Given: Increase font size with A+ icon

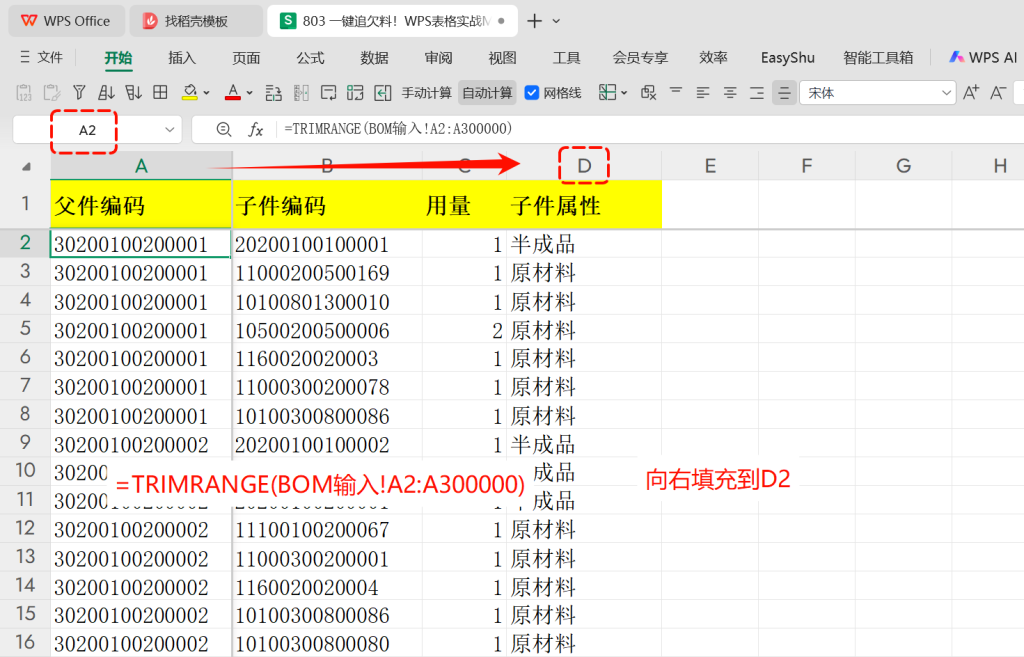Looking at the screenshot, I should (971, 93).
